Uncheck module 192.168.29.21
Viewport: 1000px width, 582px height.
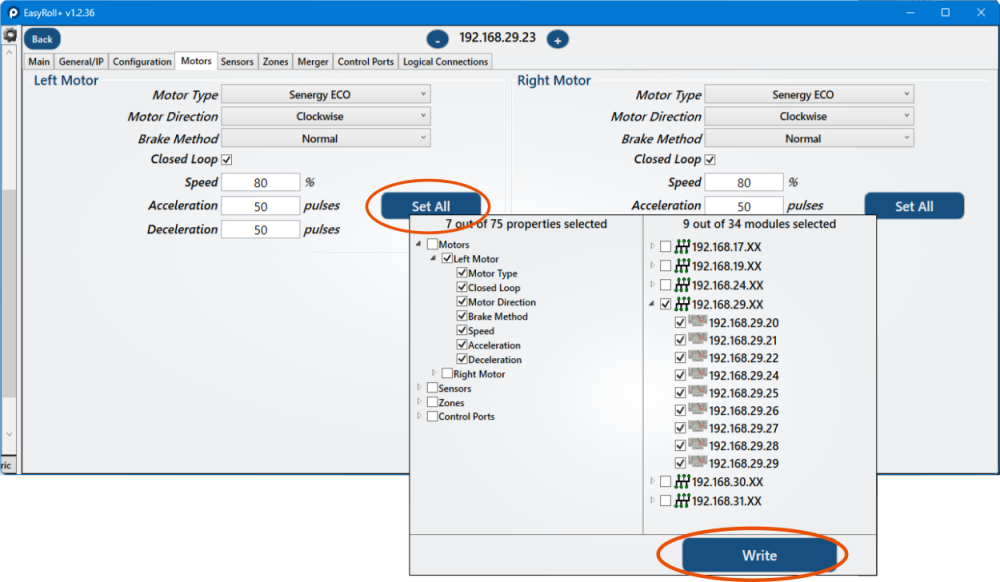point(680,340)
